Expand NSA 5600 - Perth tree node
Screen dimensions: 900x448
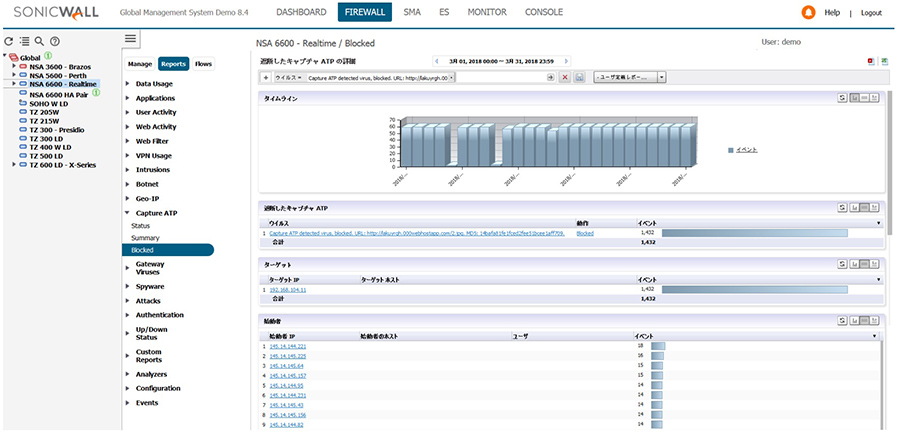[x=14, y=75]
